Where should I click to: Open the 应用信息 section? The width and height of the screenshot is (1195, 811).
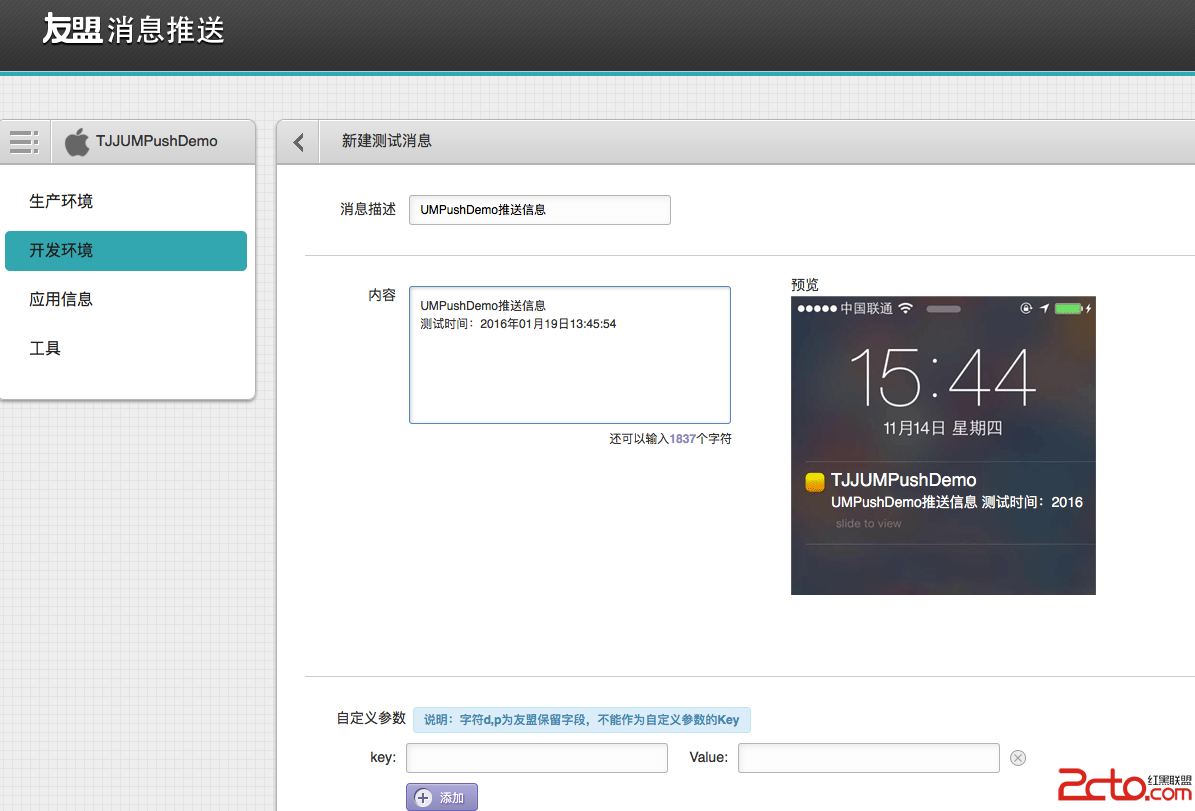tap(61, 299)
